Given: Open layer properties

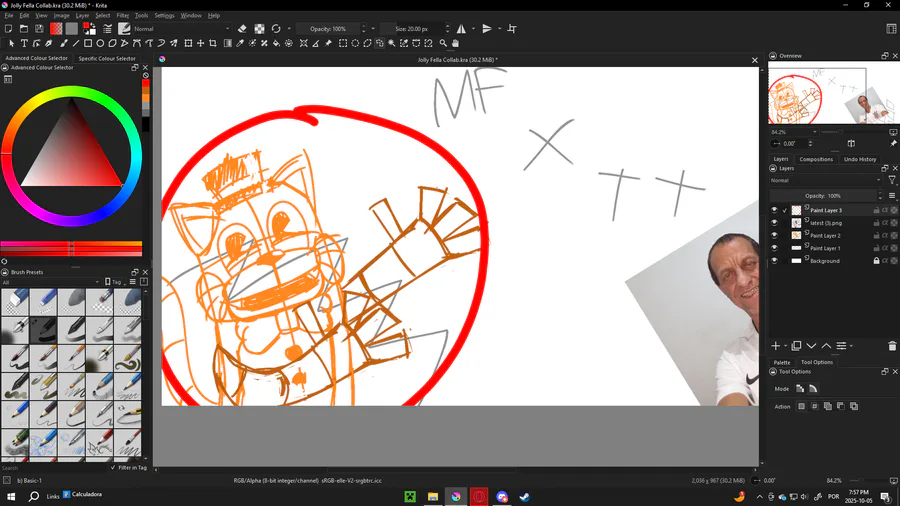Looking at the screenshot, I should pos(841,346).
